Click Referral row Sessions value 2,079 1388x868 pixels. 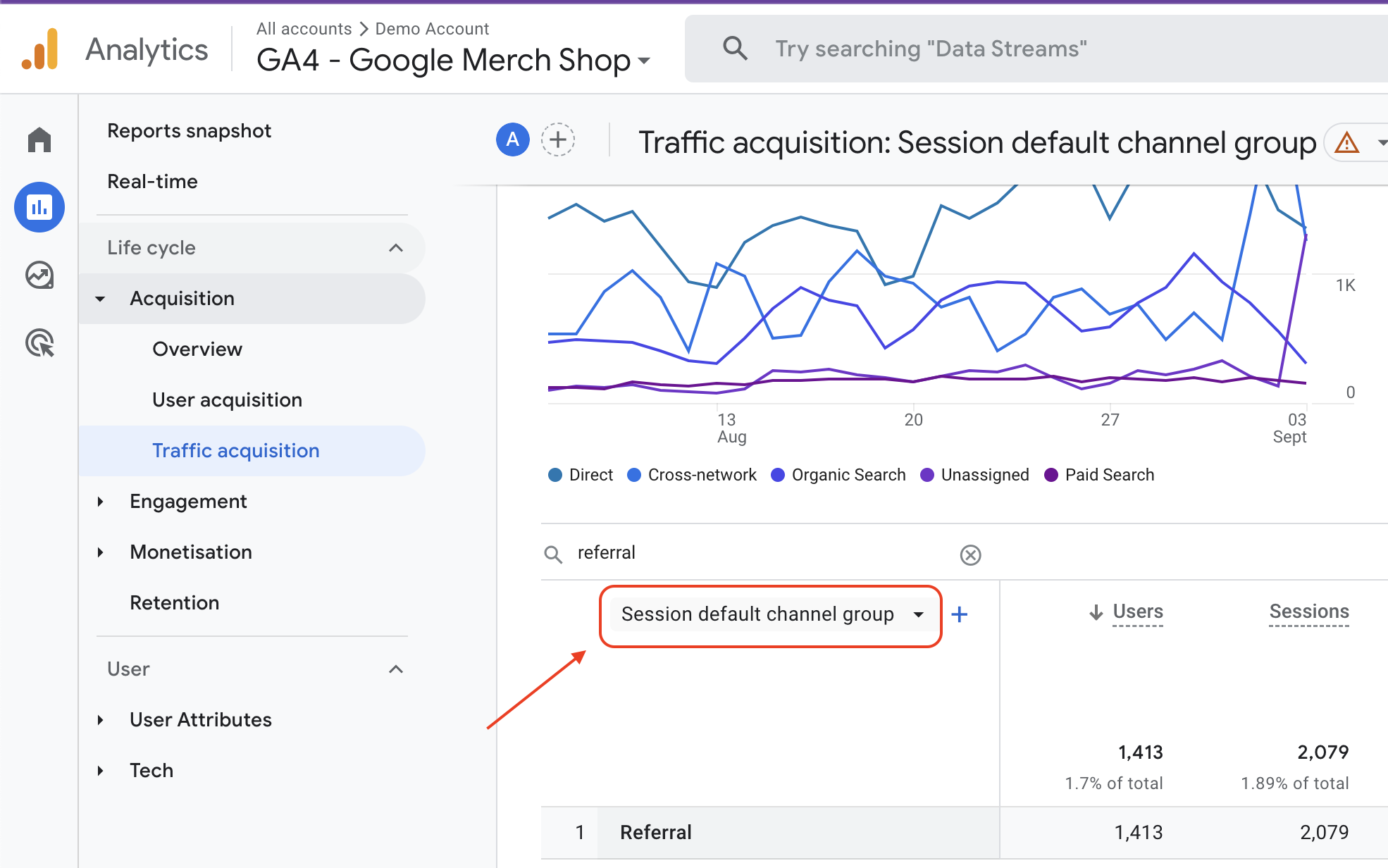[x=1325, y=833]
